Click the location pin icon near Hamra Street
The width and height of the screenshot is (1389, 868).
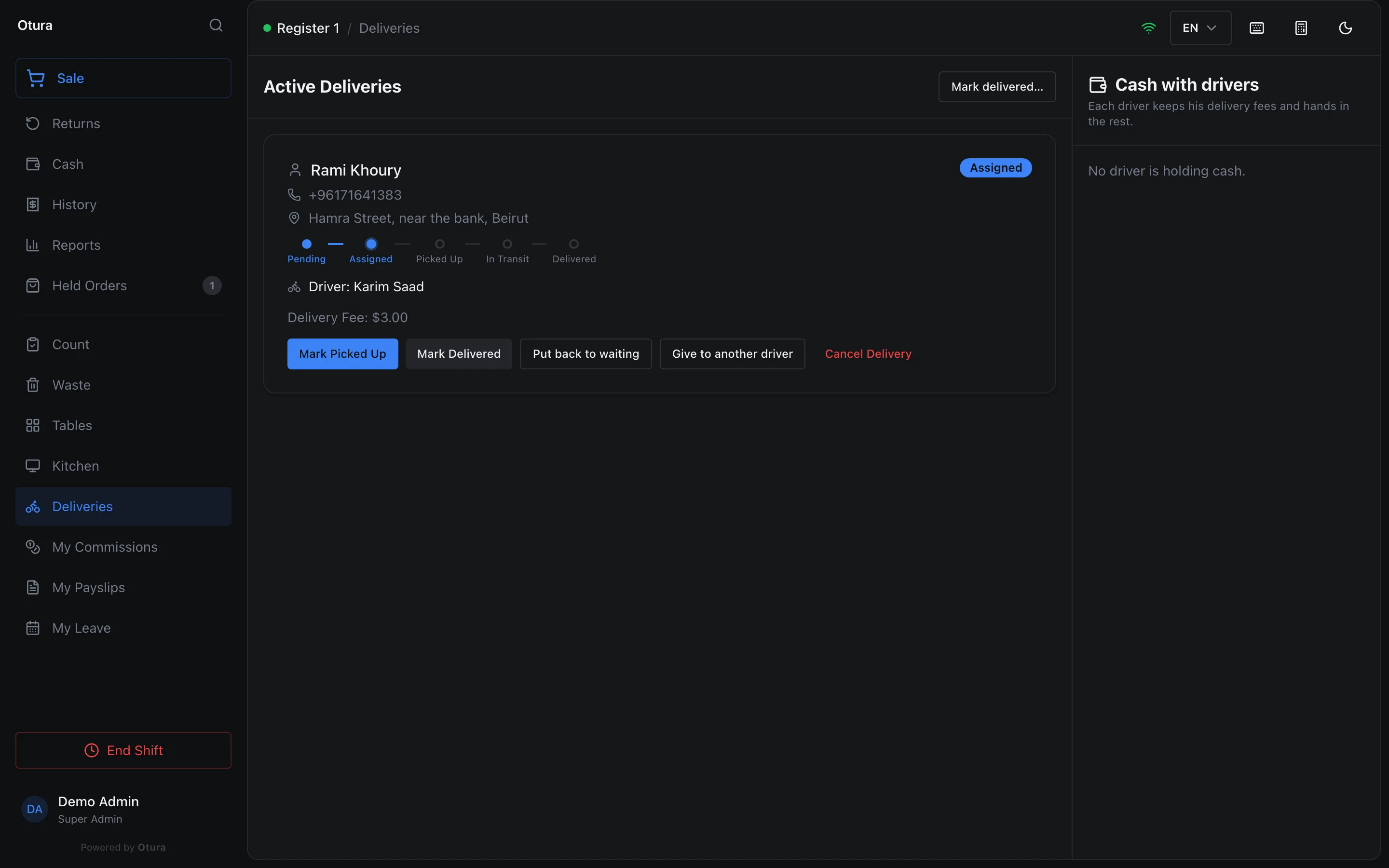(x=294, y=218)
